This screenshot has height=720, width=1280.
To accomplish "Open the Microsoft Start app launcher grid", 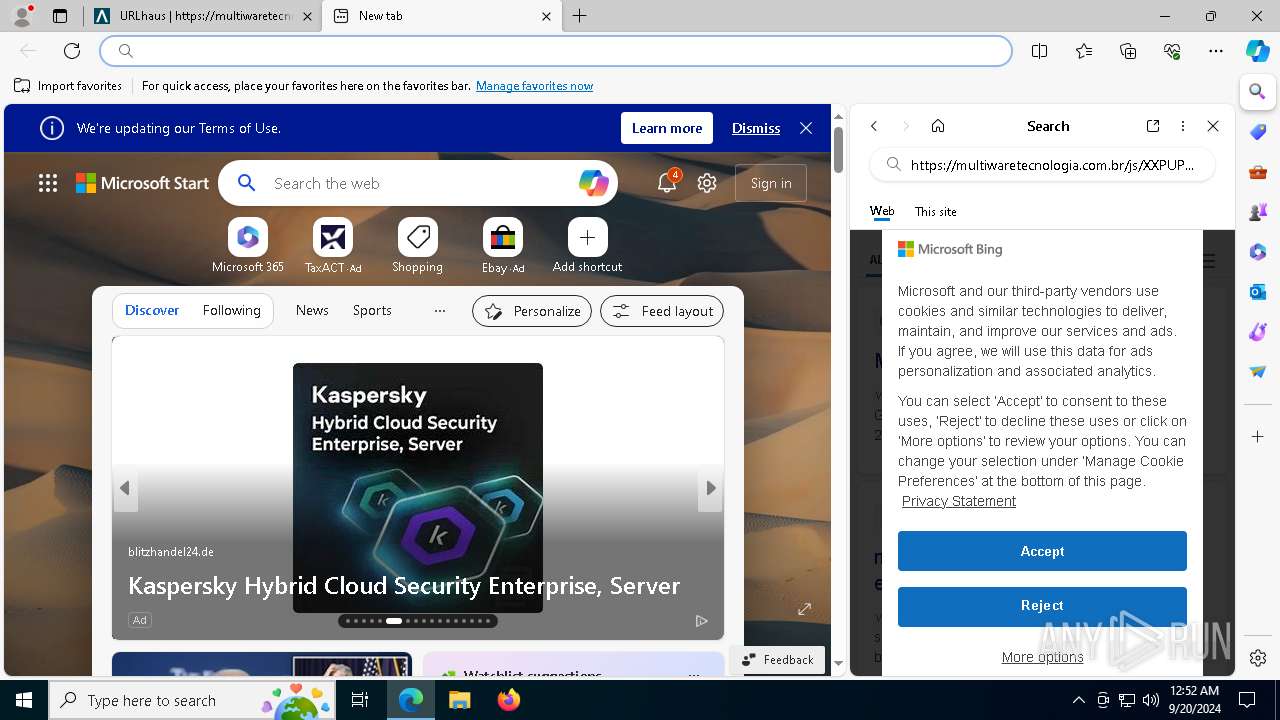I will point(48,183).
